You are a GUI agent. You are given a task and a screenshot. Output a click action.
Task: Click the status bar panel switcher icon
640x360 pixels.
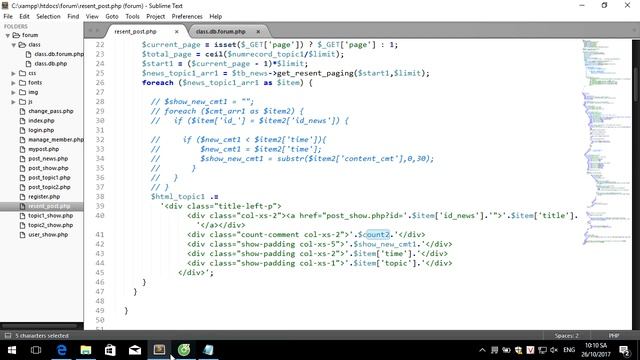pyautogui.click(x=8, y=336)
